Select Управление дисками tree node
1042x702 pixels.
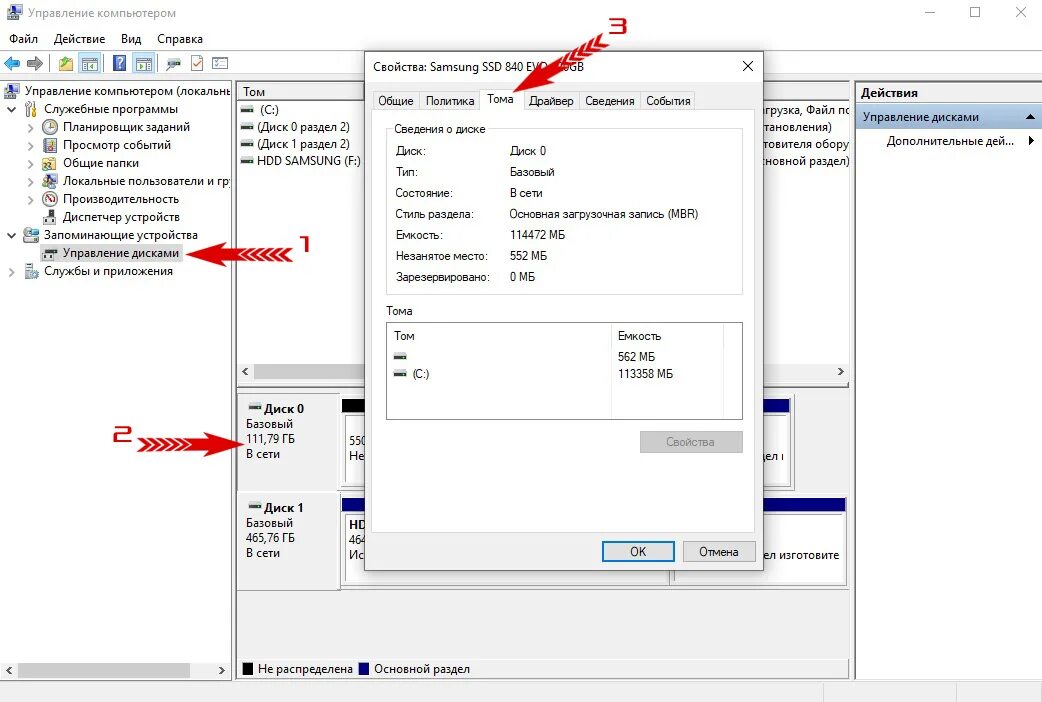tap(121, 253)
